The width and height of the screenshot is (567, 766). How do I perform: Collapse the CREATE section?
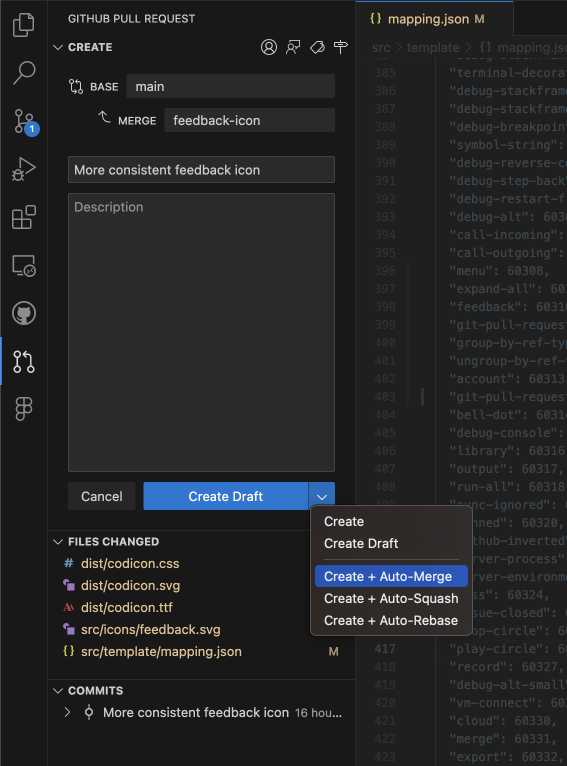point(58,47)
